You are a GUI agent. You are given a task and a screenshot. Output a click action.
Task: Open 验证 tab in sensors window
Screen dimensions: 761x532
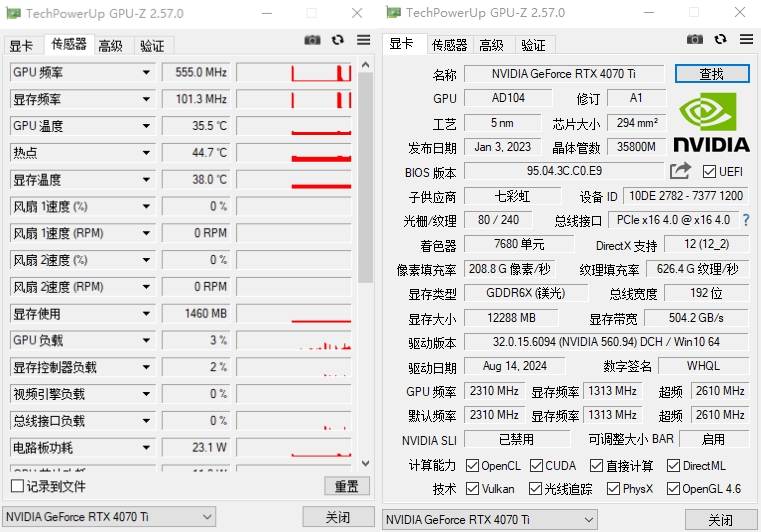pos(152,46)
